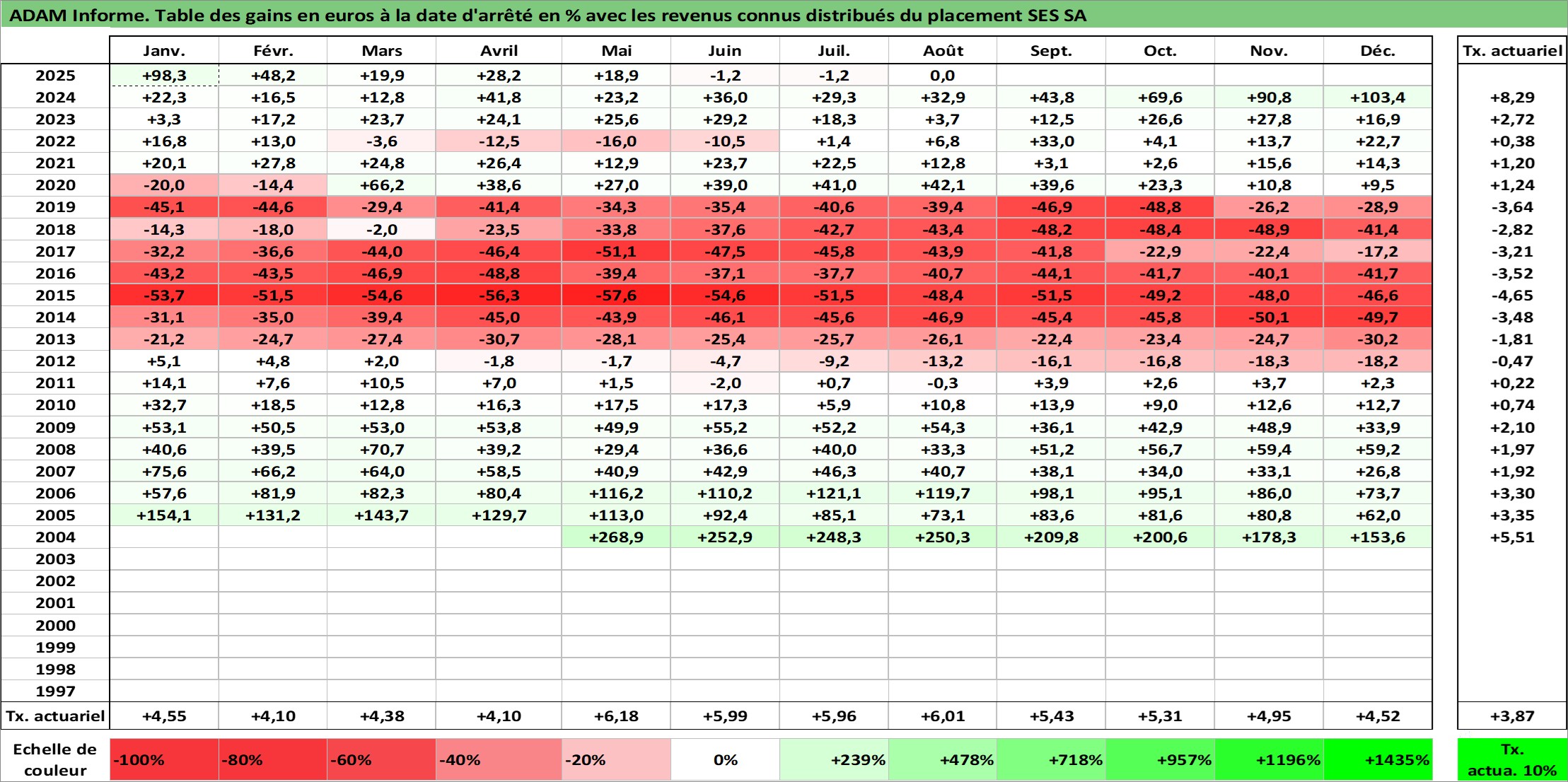Click the Mars column header
This screenshot has width=1568, height=782.
tap(382, 50)
